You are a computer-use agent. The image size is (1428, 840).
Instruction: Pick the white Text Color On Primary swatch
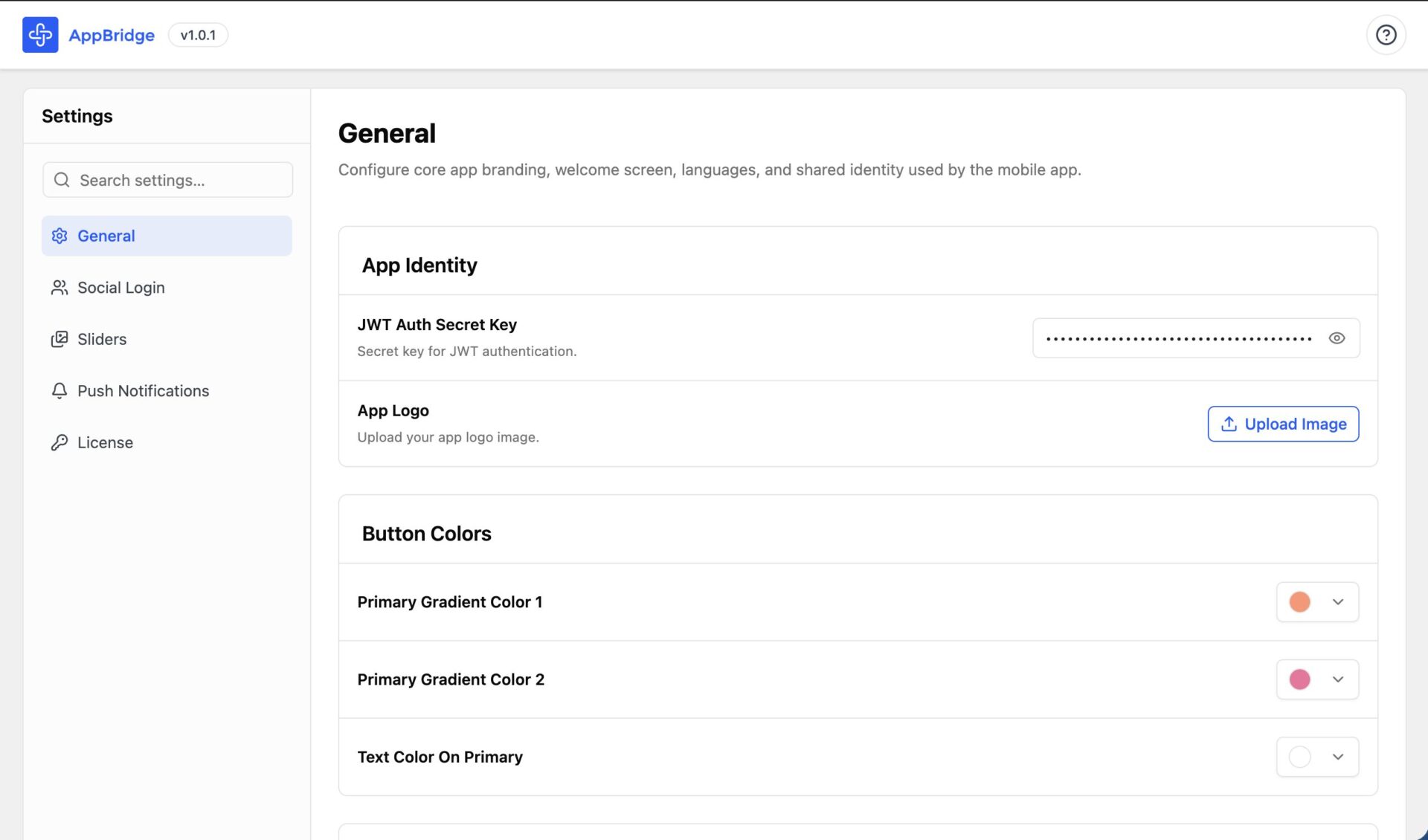pyautogui.click(x=1299, y=757)
